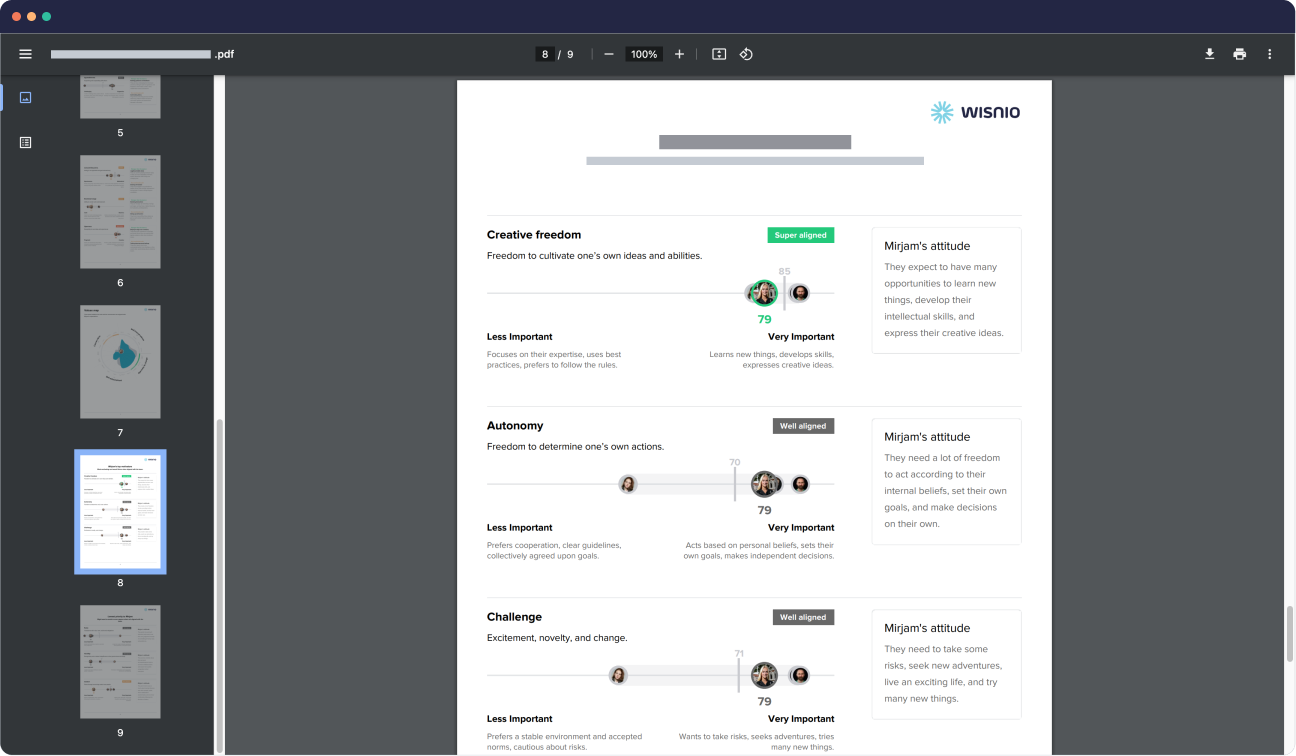Screen dimensions: 1296x756
Task: Download the PDF file
Action: (1209, 54)
